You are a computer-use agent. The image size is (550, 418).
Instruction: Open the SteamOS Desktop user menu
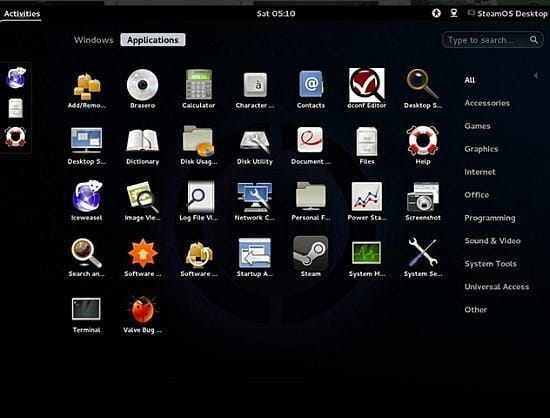point(508,14)
